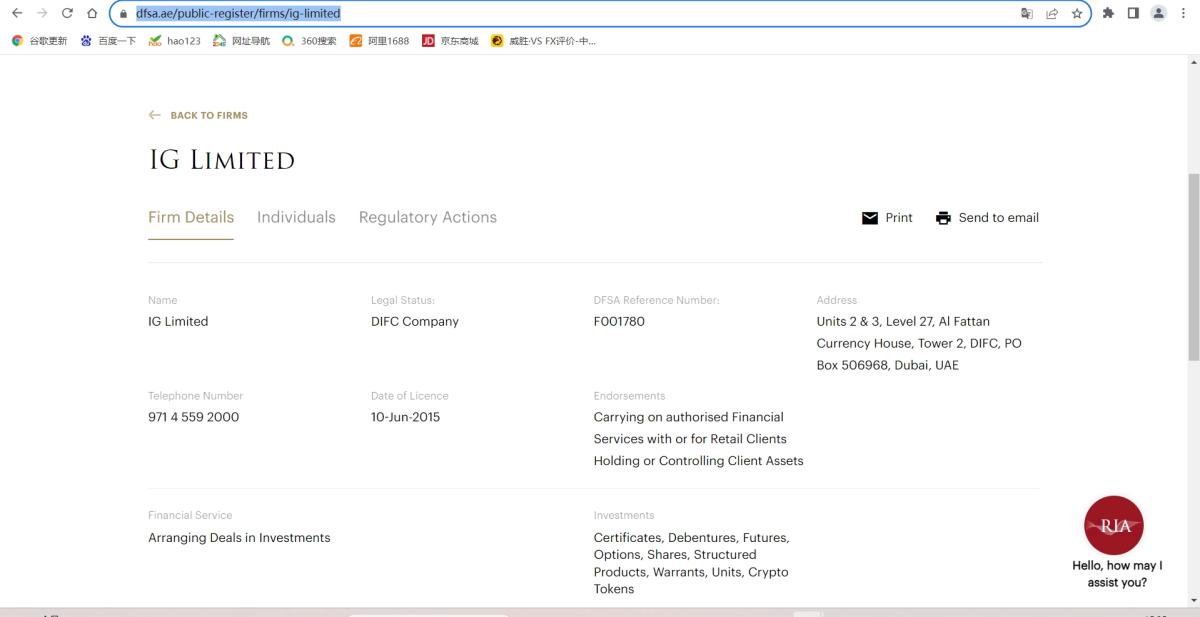Open the browser profile avatar
The image size is (1200, 617).
(x=1159, y=13)
